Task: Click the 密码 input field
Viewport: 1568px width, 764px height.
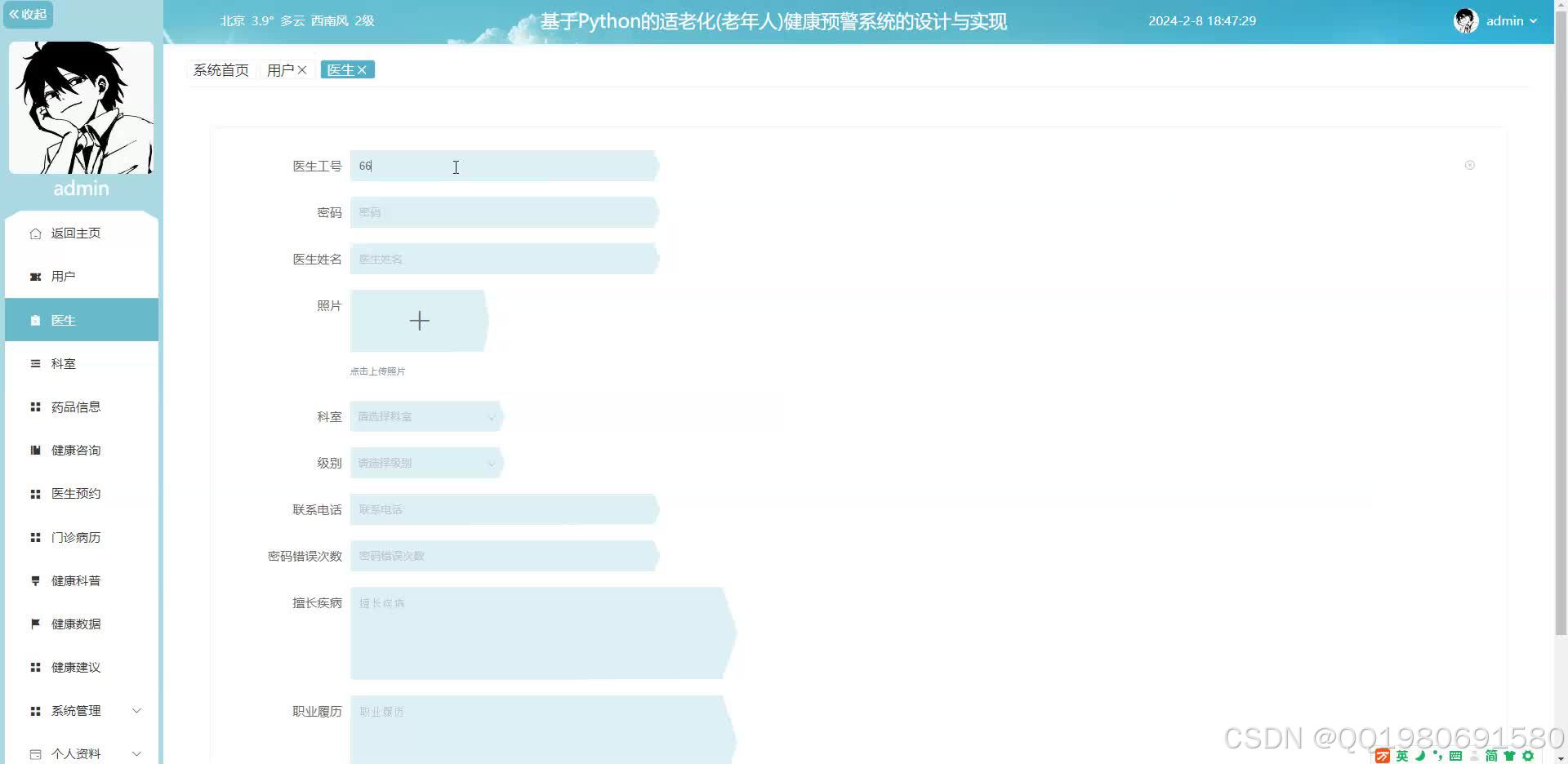Action: click(x=504, y=212)
